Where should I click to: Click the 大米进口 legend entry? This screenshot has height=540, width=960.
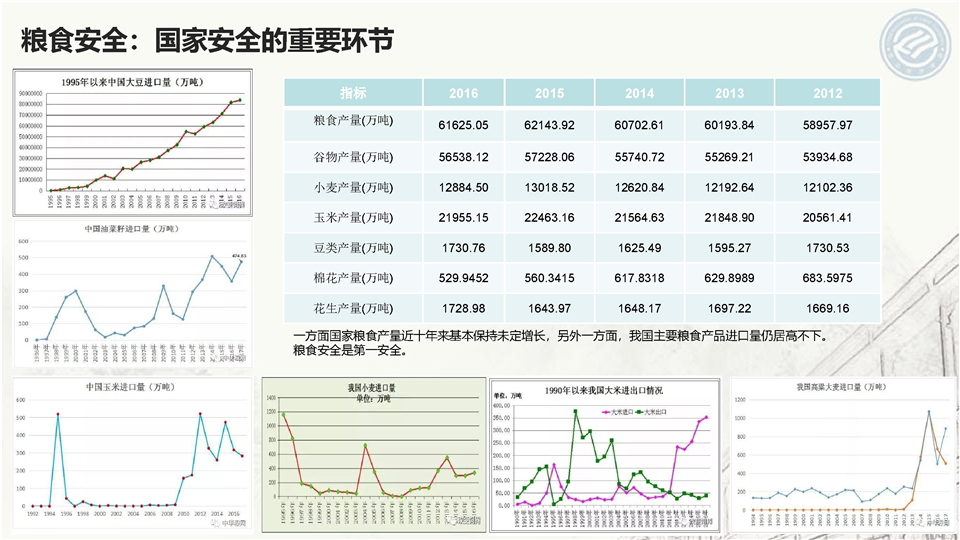(614, 410)
